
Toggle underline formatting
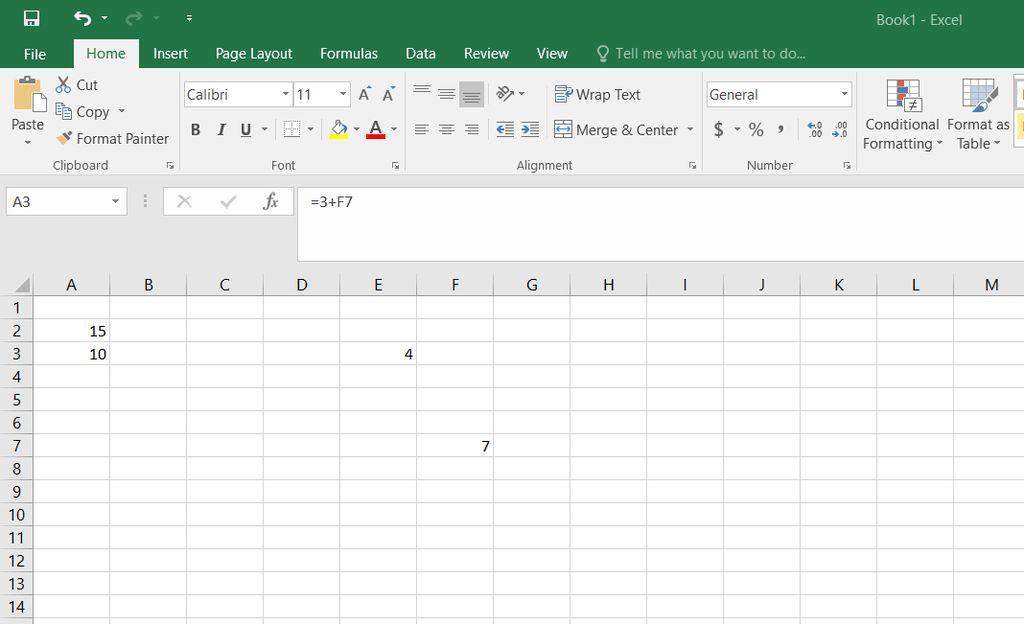246,130
